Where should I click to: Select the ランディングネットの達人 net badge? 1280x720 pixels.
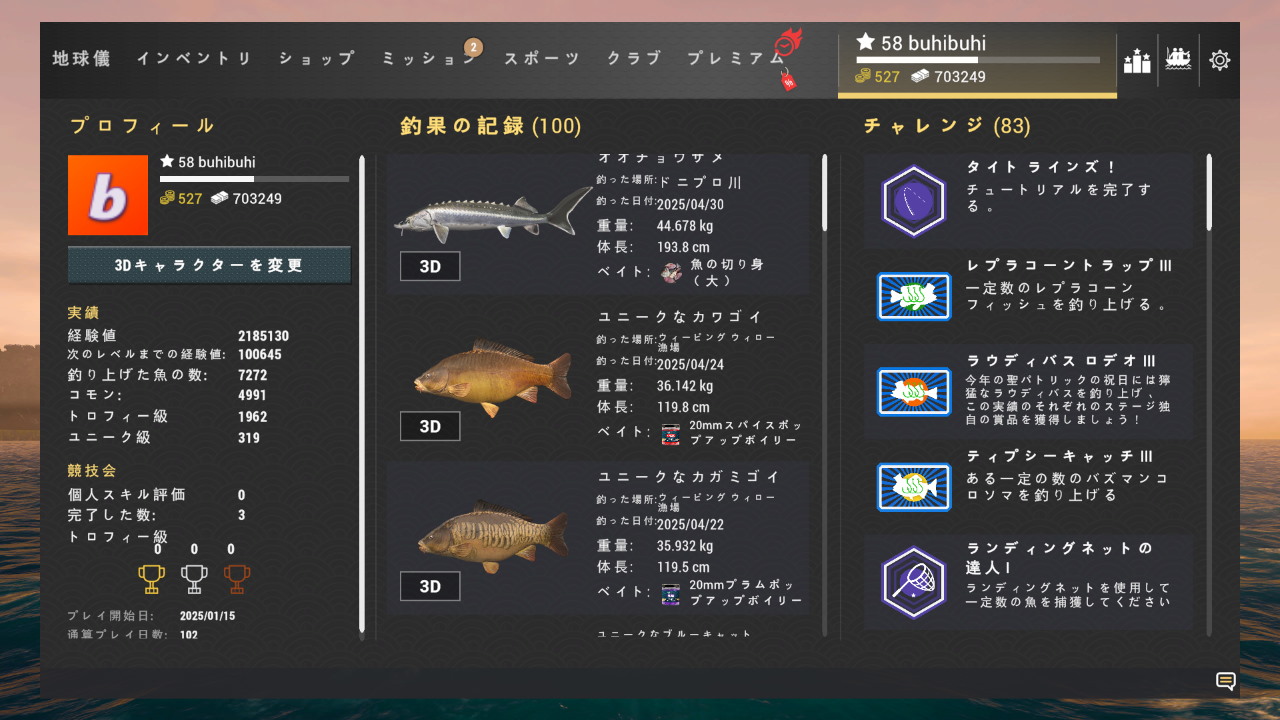[x=913, y=582]
